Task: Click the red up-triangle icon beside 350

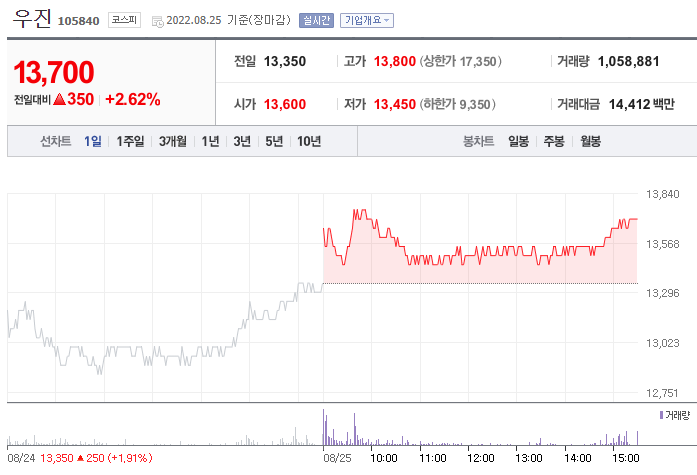Action: tap(60, 99)
